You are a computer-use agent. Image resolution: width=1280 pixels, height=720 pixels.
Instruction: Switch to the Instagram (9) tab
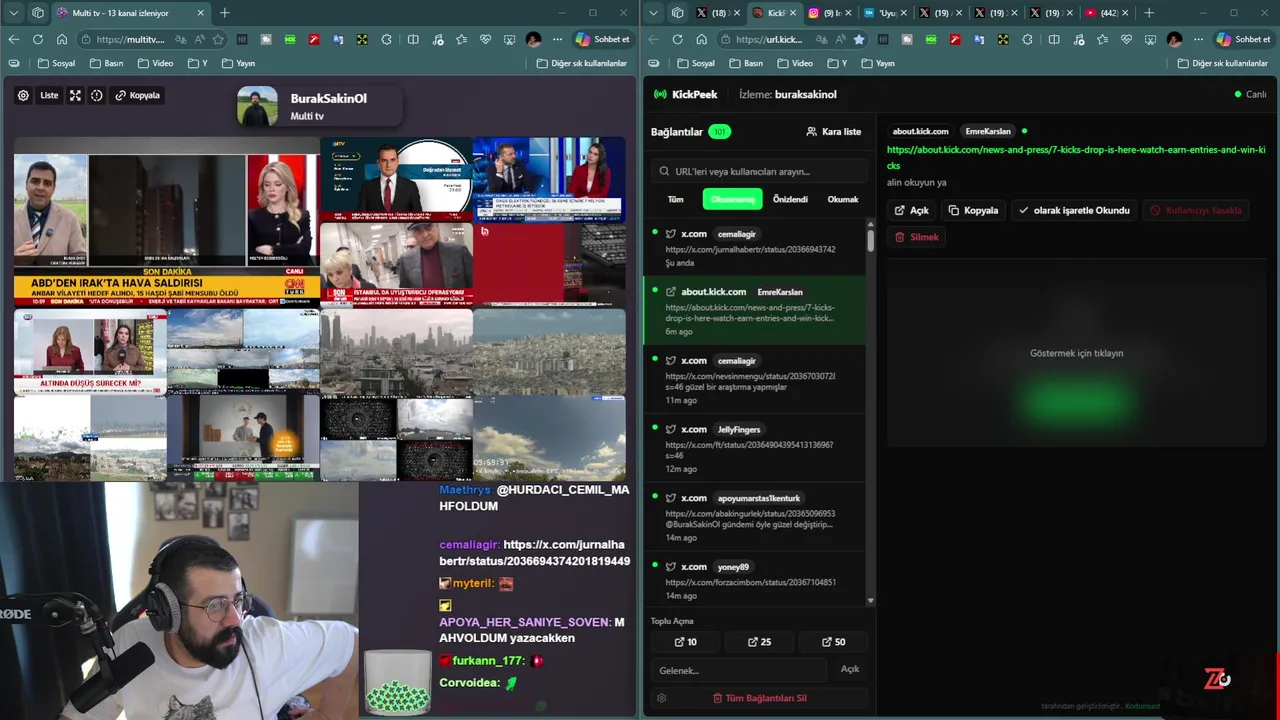(x=829, y=13)
